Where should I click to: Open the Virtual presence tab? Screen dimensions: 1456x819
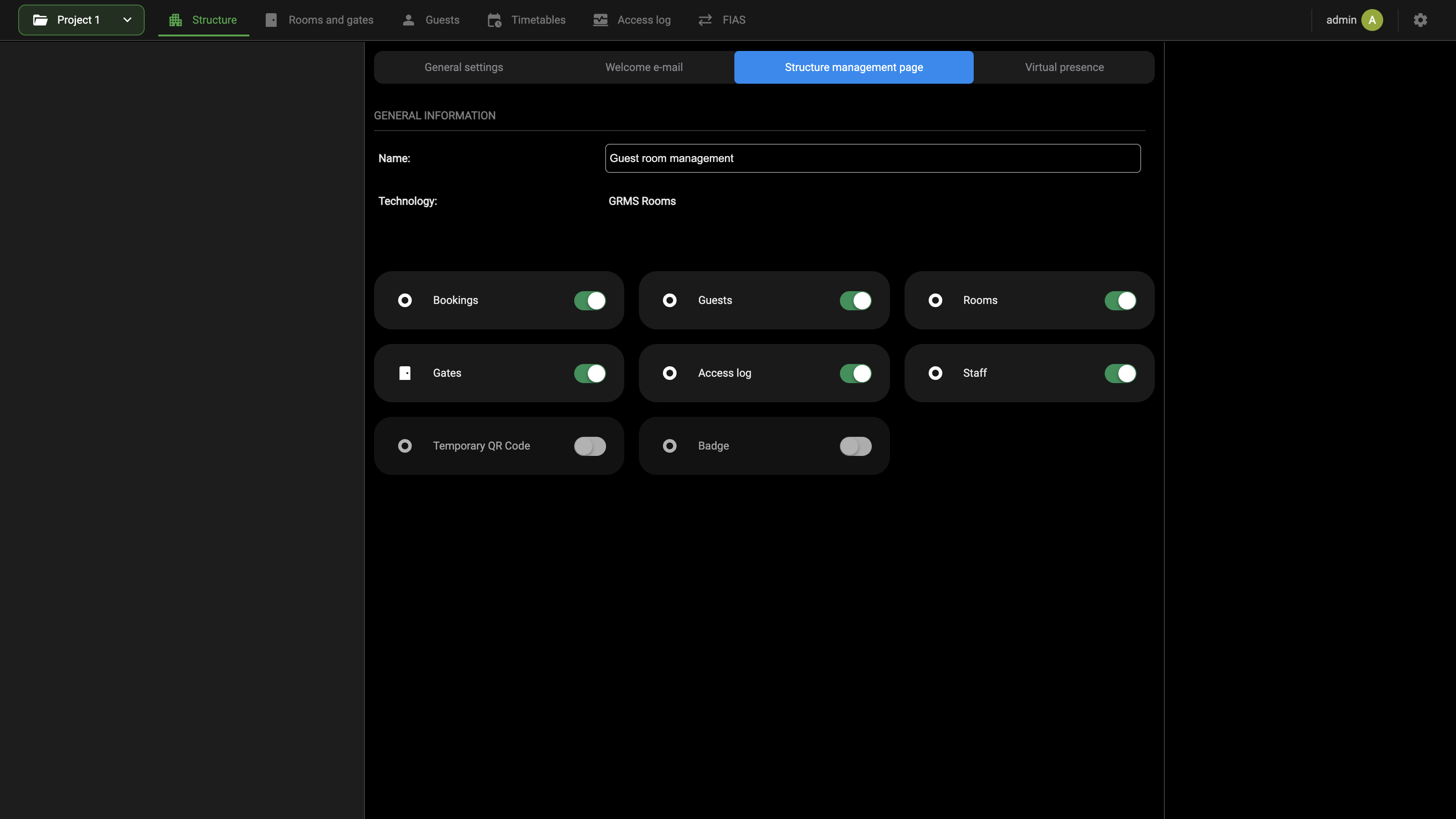[x=1064, y=67]
